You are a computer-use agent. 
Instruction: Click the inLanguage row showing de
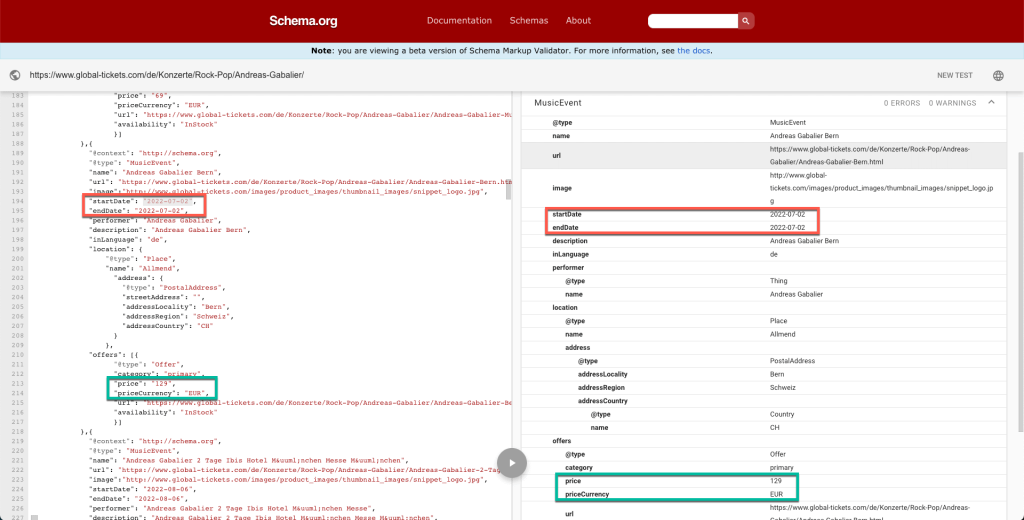coord(763,254)
